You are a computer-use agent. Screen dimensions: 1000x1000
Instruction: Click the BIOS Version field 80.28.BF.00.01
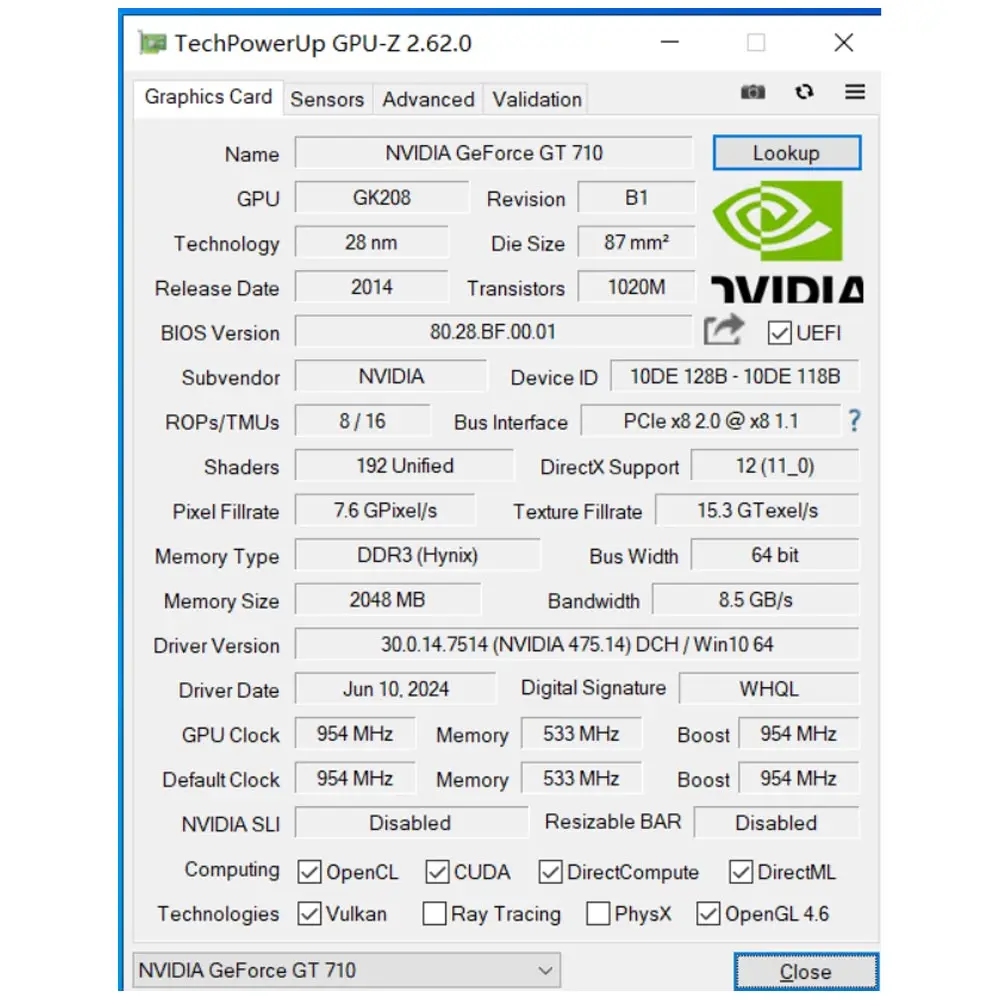click(494, 332)
